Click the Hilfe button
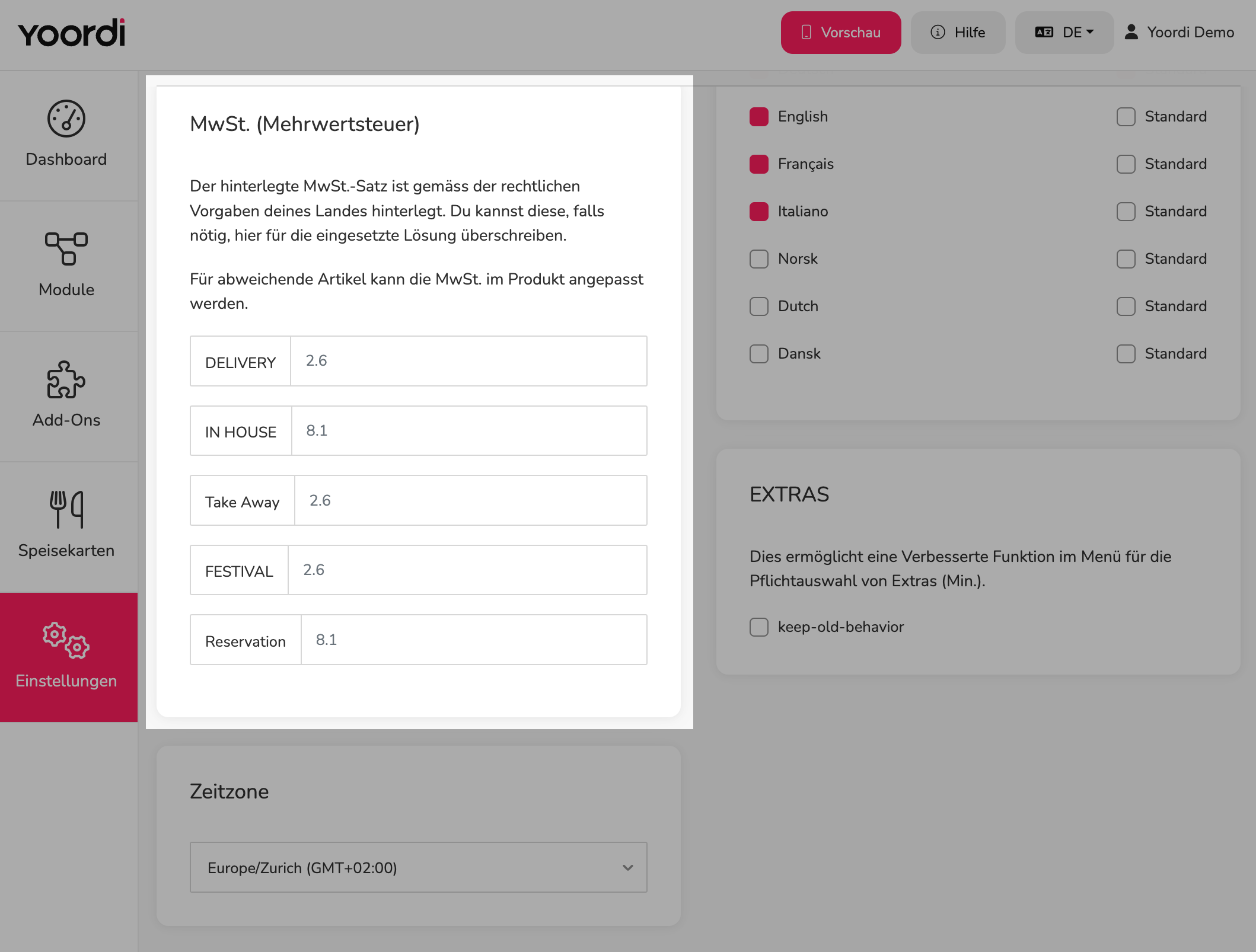The height and width of the screenshot is (952, 1256). [958, 33]
